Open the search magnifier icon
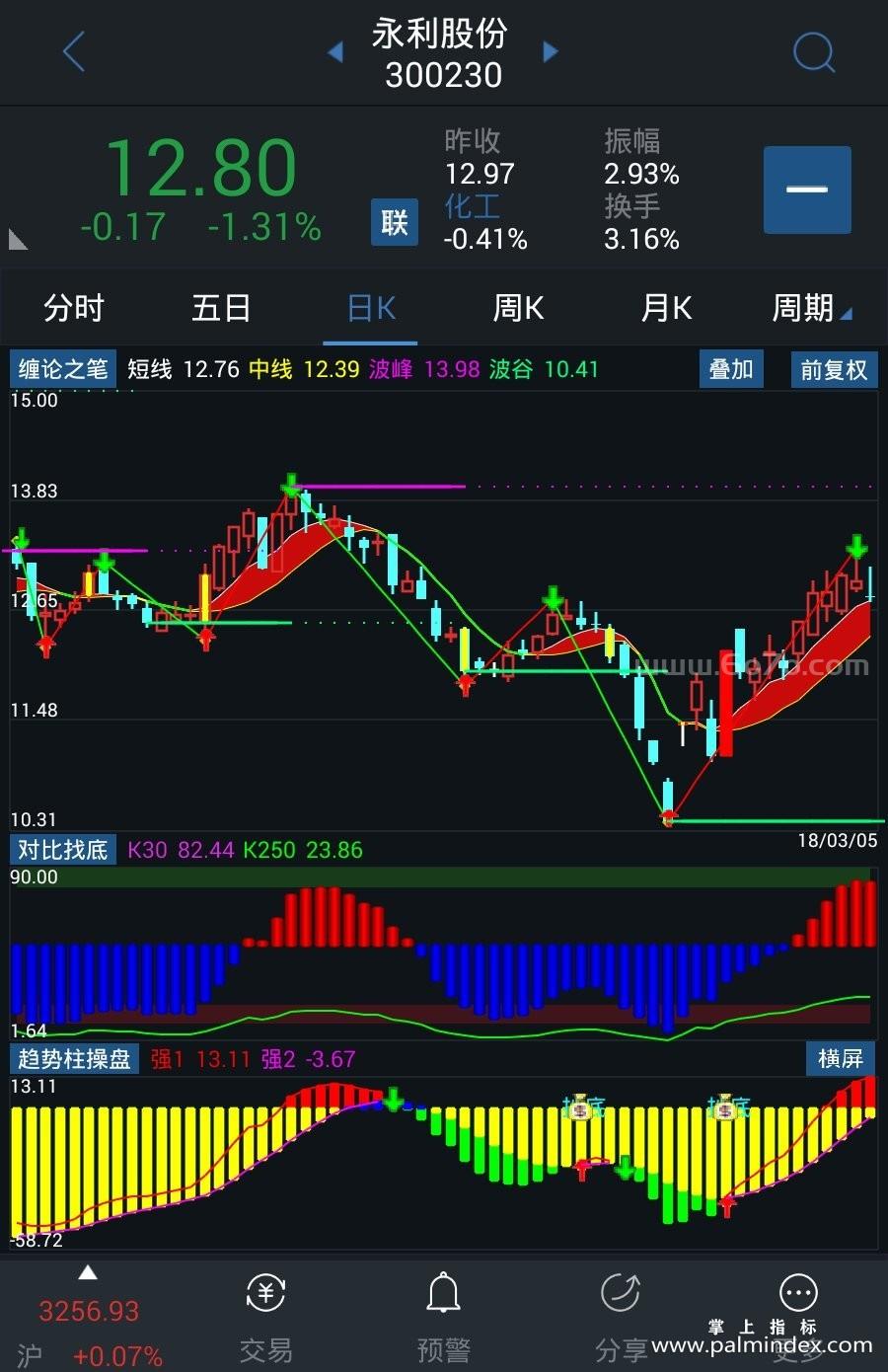The height and width of the screenshot is (1372, 888). click(x=814, y=51)
